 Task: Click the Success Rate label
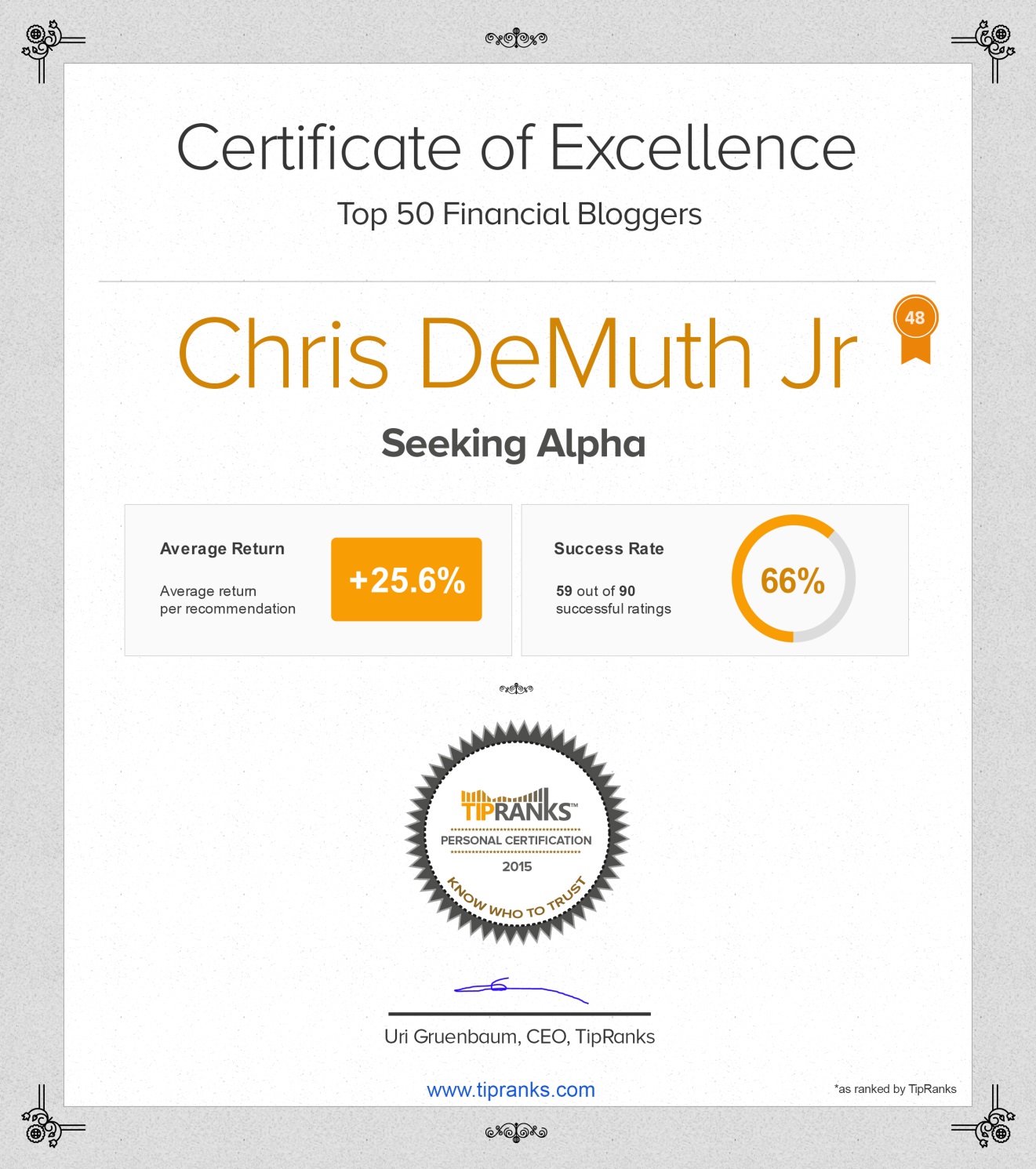(609, 549)
